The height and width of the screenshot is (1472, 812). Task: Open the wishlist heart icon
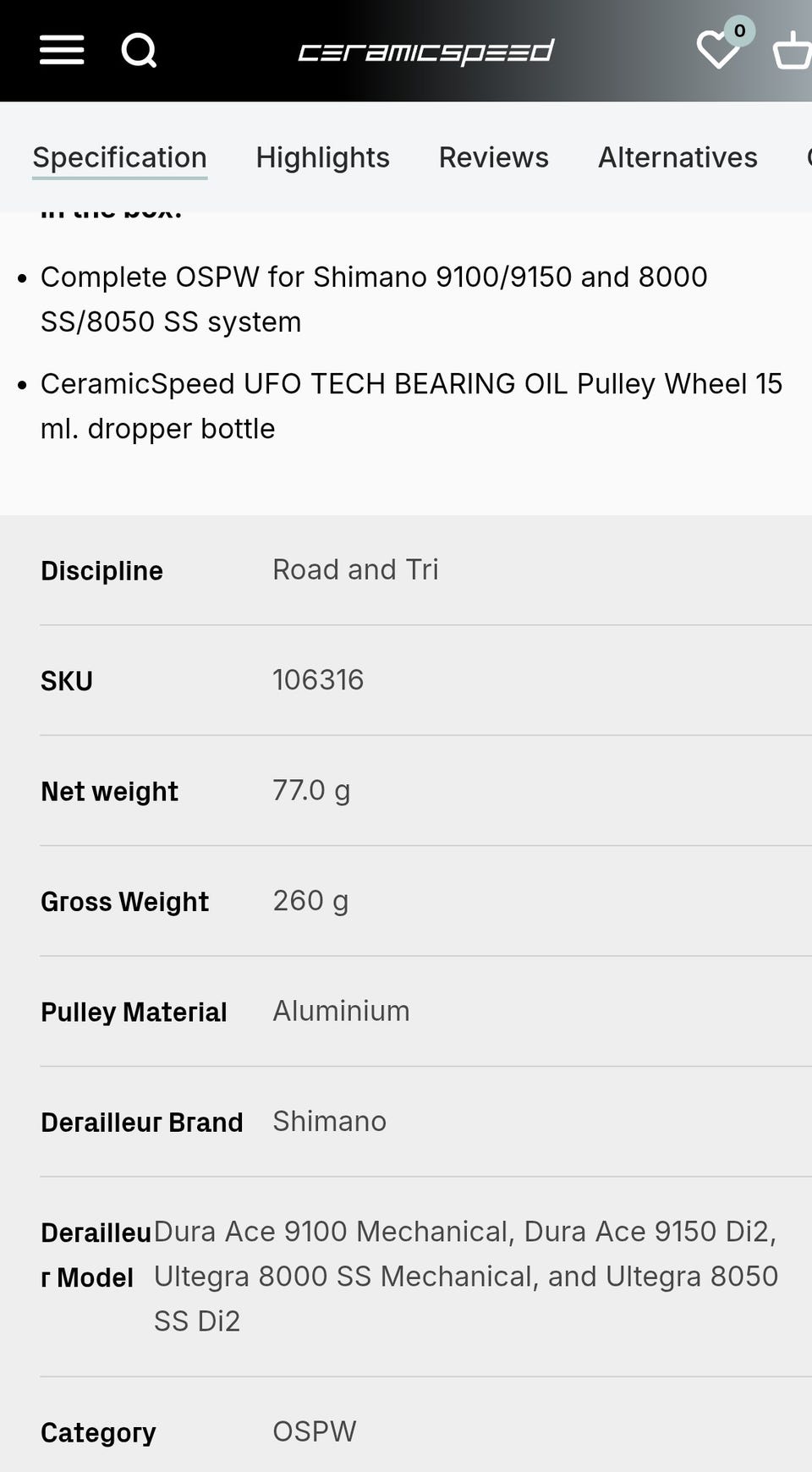[x=718, y=50]
